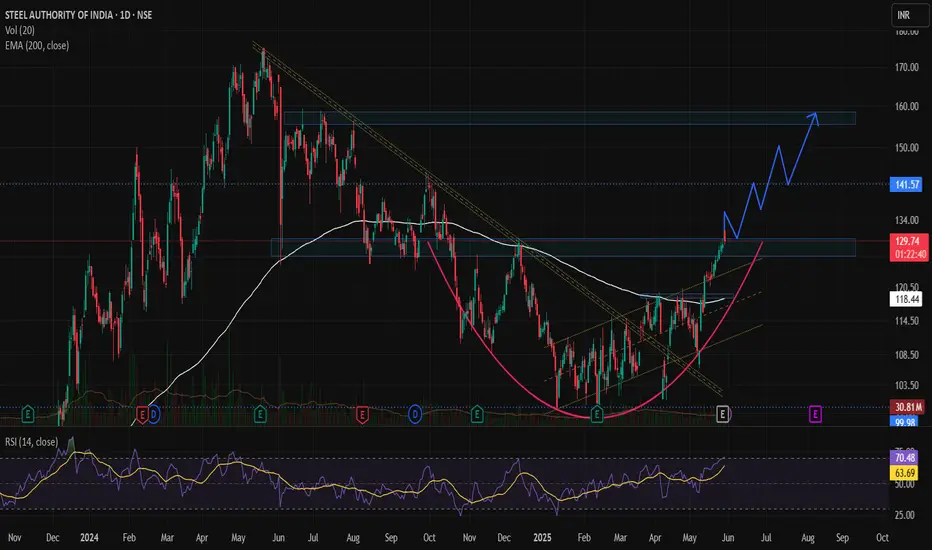Click the purple 70.48 RSI value label
The height and width of the screenshot is (550, 932).
905,458
